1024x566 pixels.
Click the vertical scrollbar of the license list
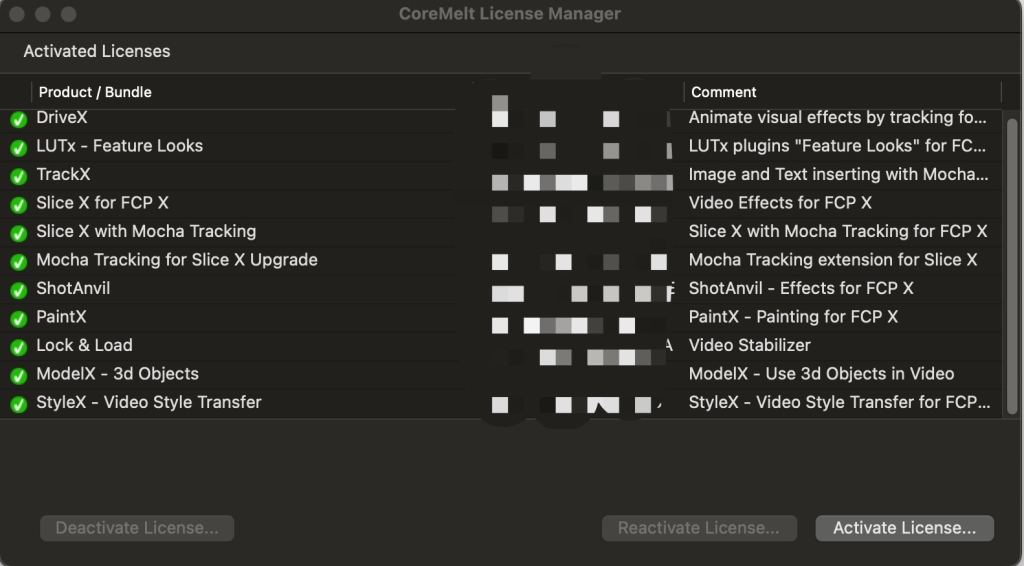pos(1011,262)
